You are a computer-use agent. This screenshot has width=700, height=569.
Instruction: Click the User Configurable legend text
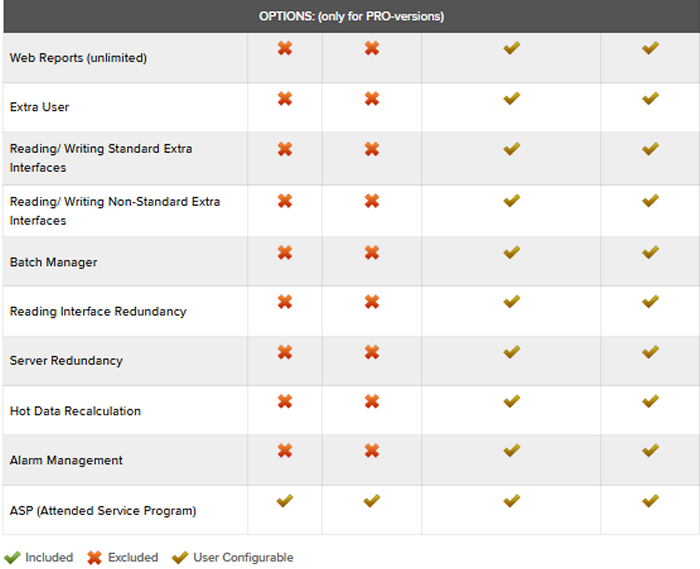pyautogui.click(x=241, y=557)
